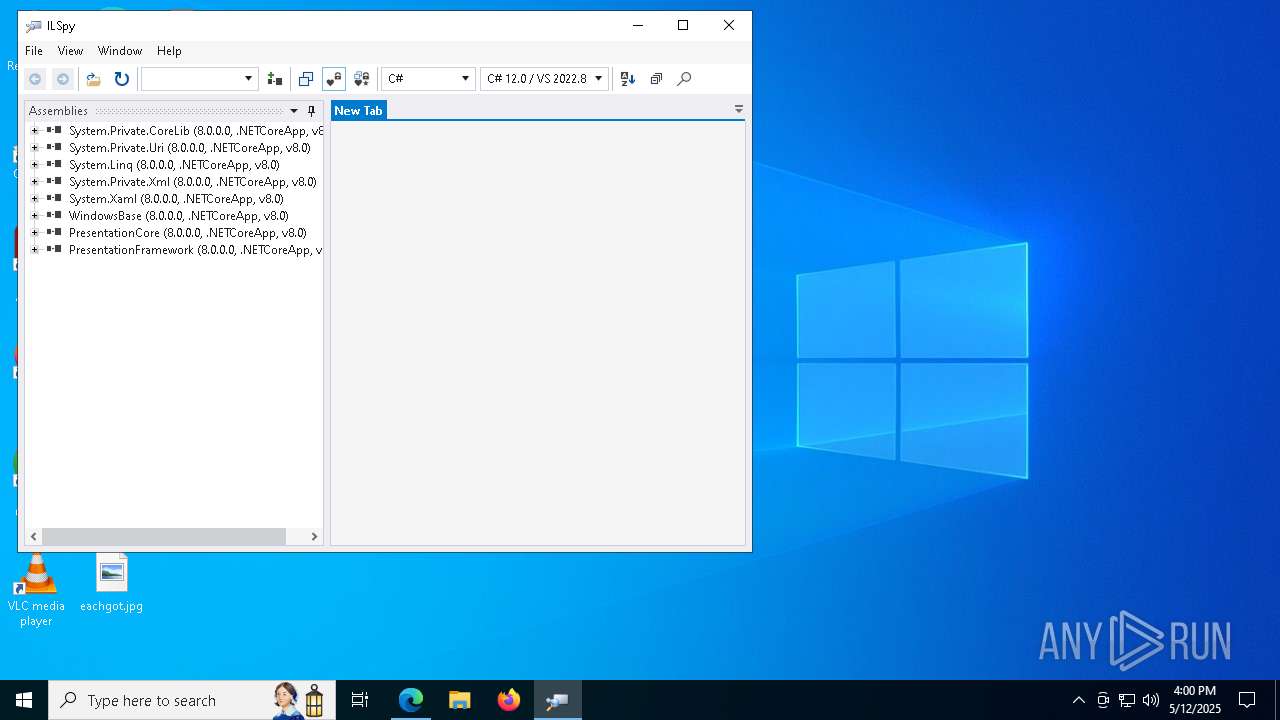Collapse all tree nodes icon
Image resolution: width=1280 pixels, height=720 pixels.
pyautogui.click(x=656, y=79)
